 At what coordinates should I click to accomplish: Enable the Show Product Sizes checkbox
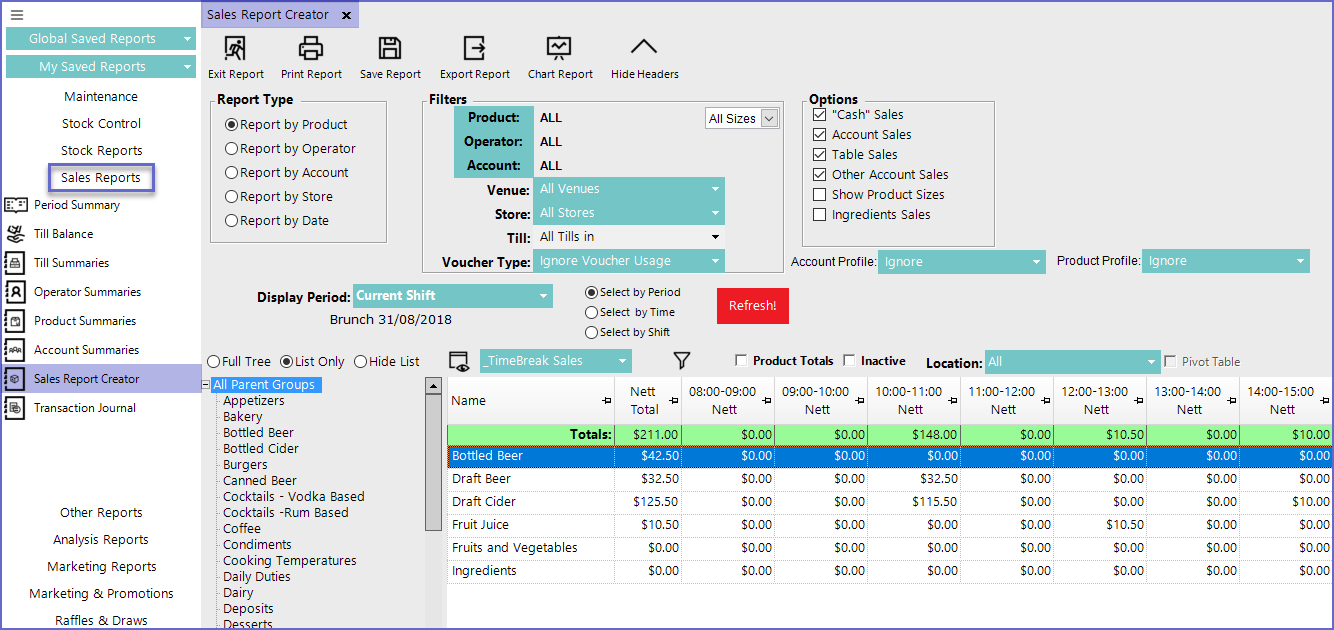point(820,195)
